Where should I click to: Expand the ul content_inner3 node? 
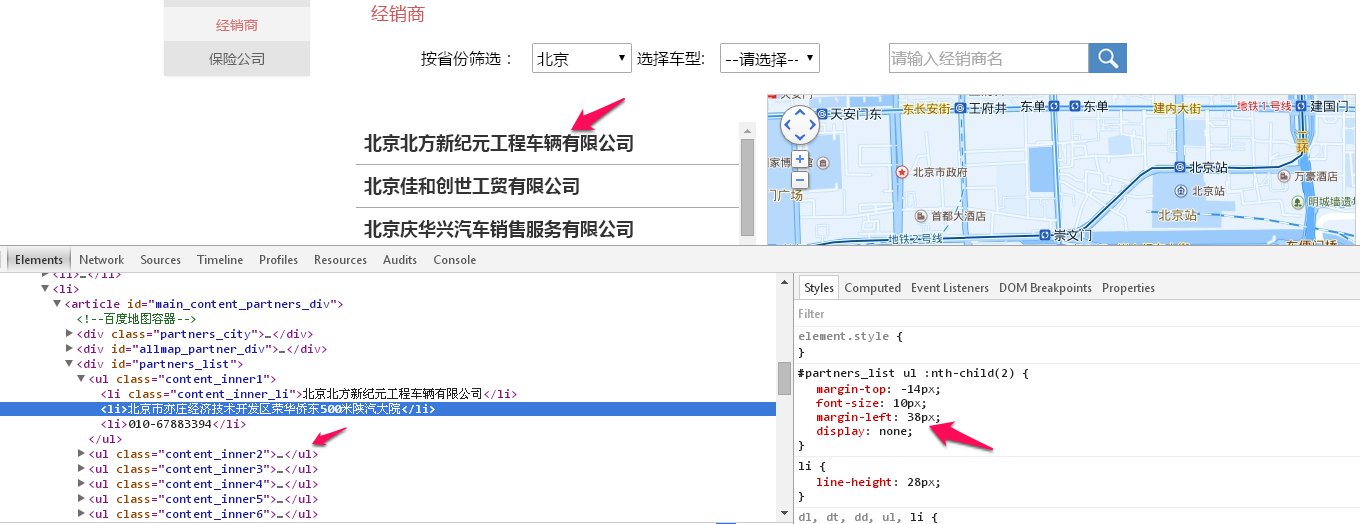tap(81, 469)
